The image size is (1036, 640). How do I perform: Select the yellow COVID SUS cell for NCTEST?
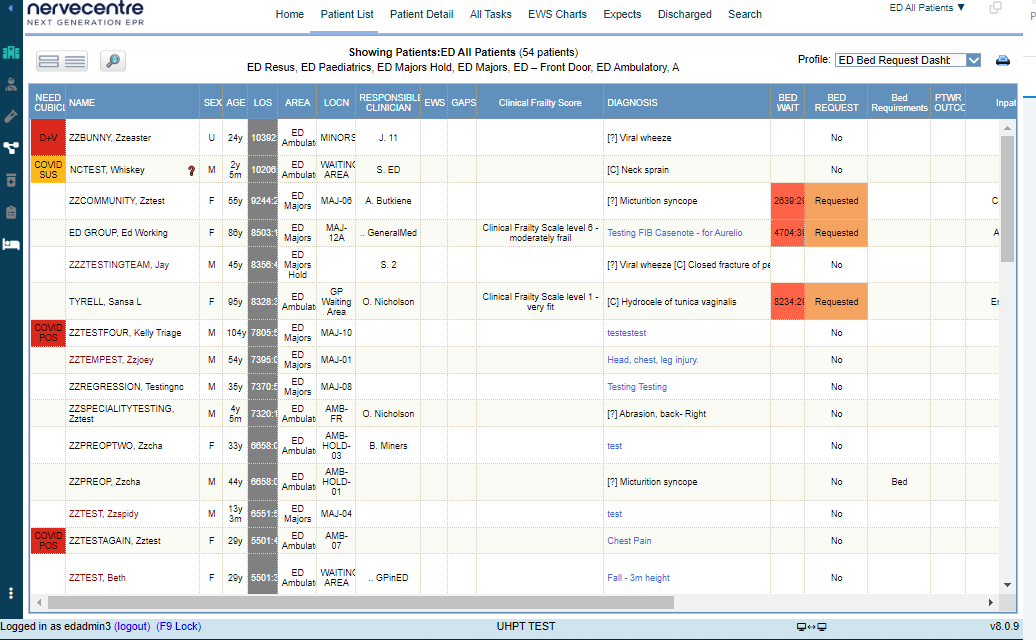tap(48, 170)
